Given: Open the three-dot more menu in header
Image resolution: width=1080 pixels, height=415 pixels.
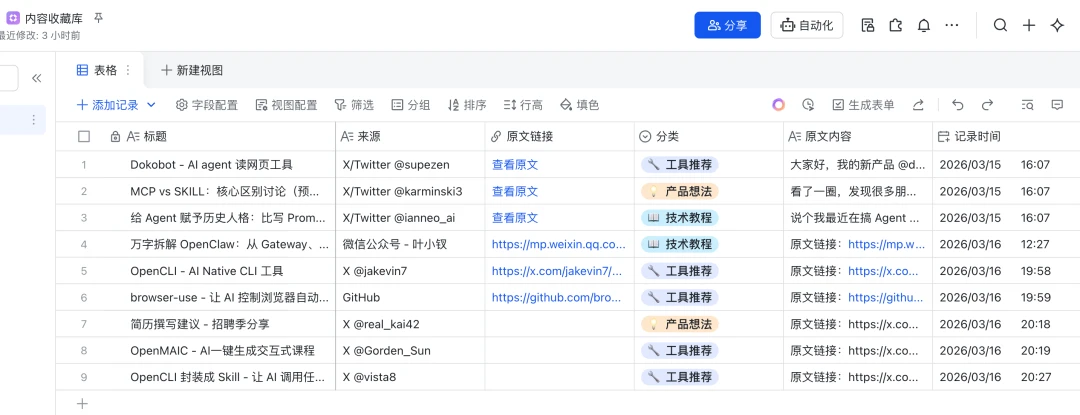Looking at the screenshot, I should (952, 25).
